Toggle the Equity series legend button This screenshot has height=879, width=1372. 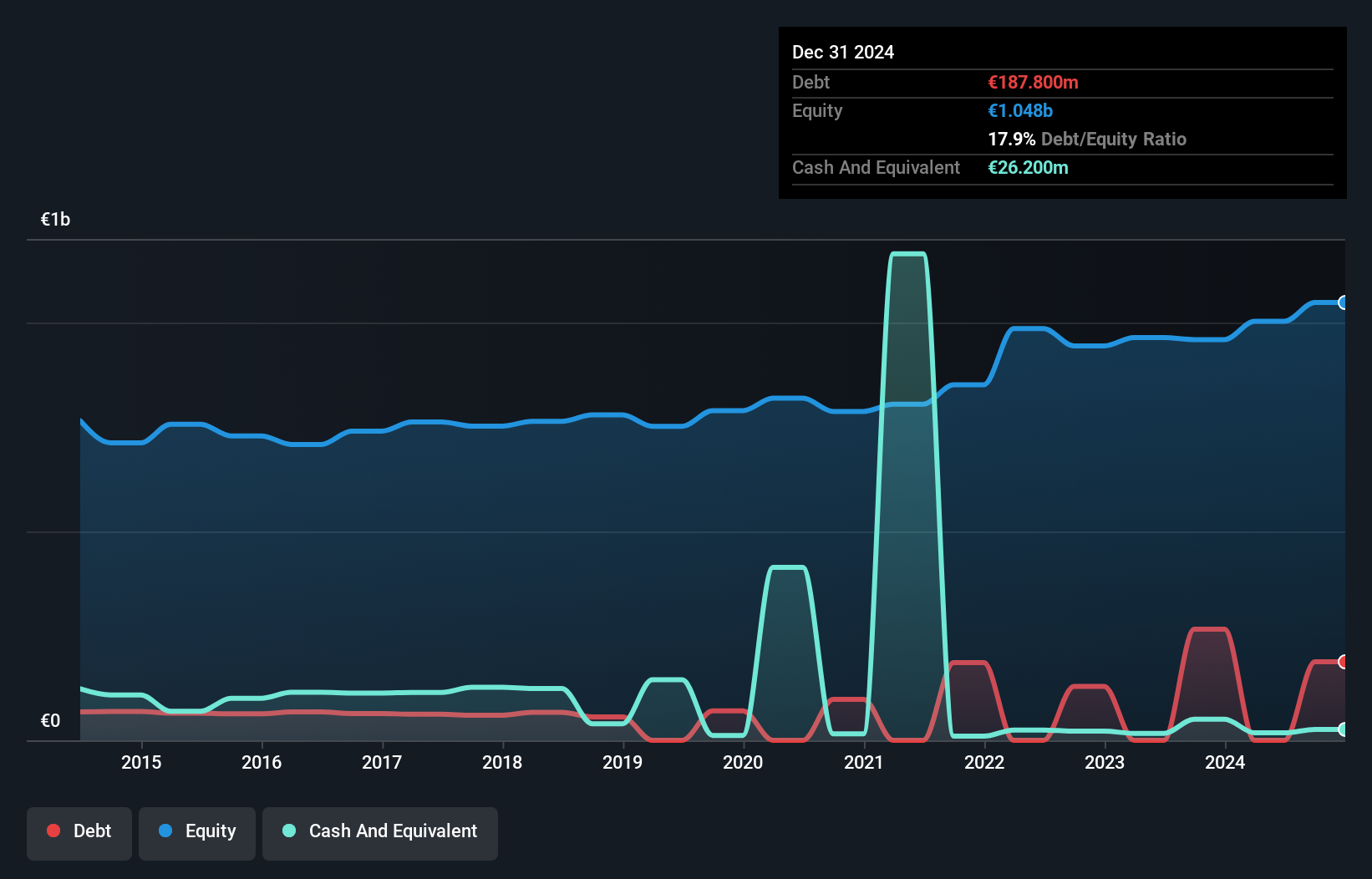pos(197,833)
